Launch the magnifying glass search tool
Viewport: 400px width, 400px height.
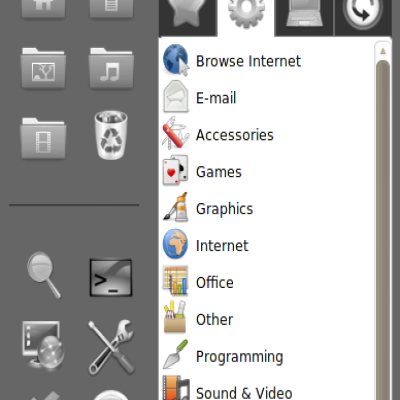point(43,275)
